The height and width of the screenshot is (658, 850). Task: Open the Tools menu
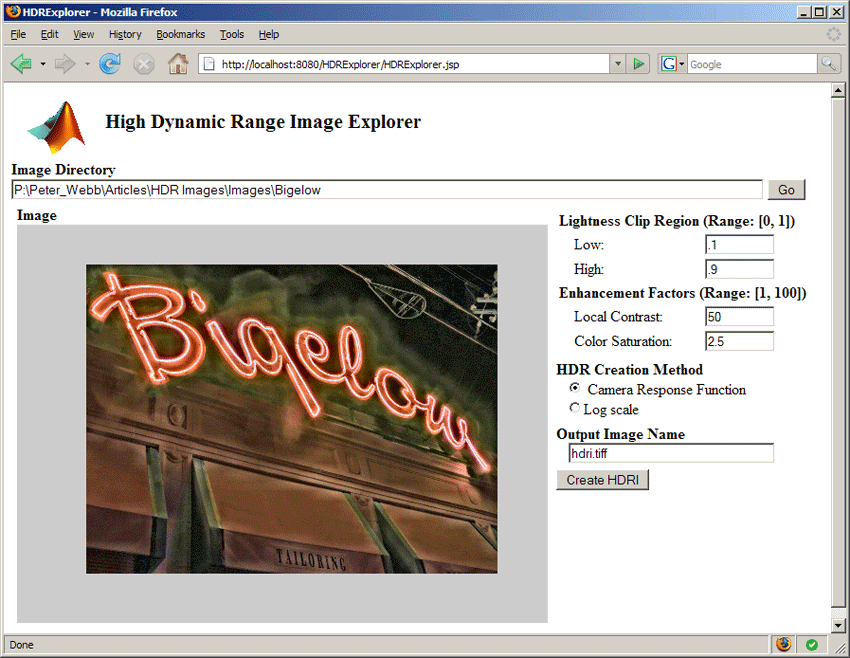[231, 33]
